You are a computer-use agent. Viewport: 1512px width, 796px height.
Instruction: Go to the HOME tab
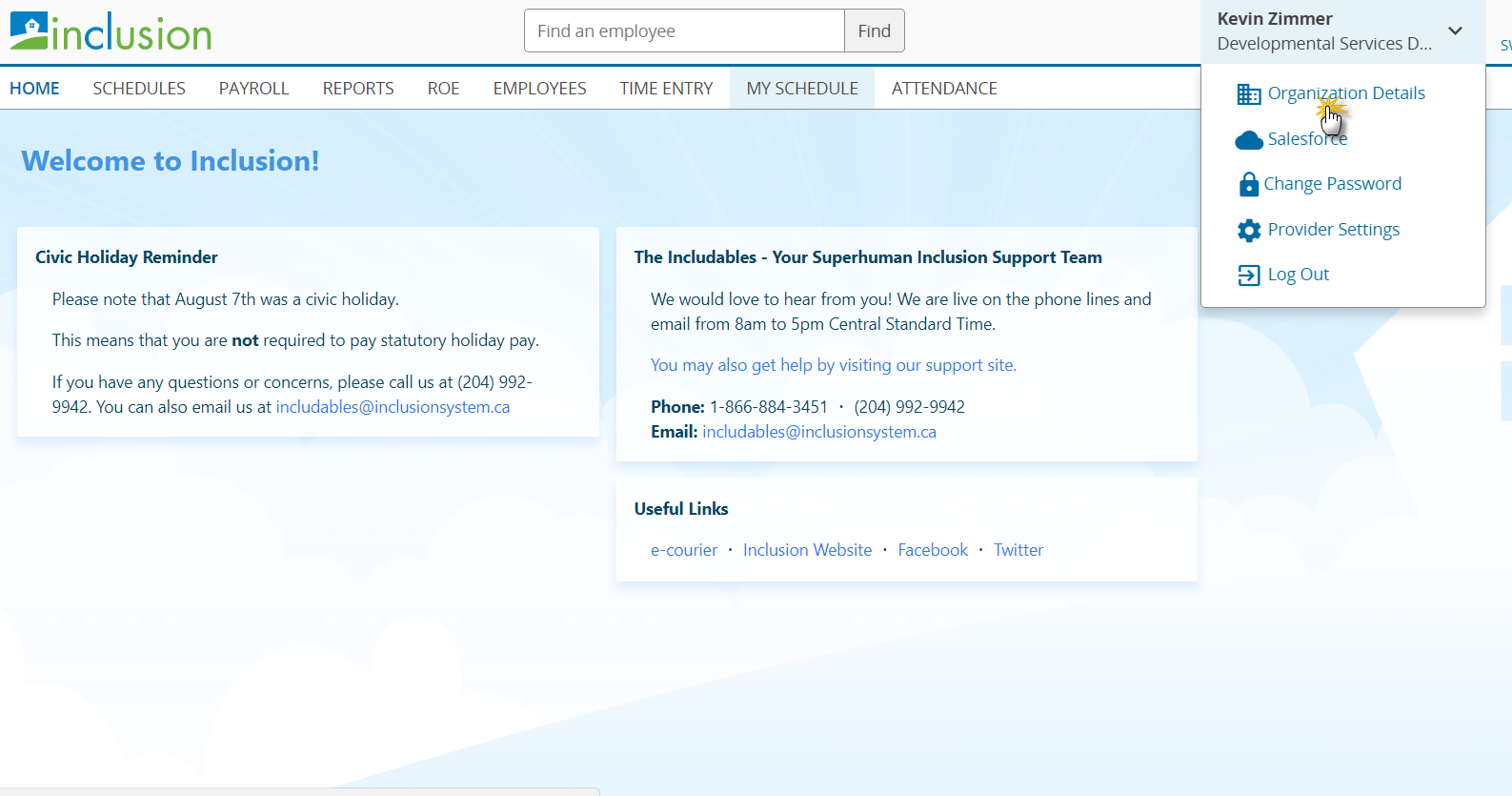point(34,89)
